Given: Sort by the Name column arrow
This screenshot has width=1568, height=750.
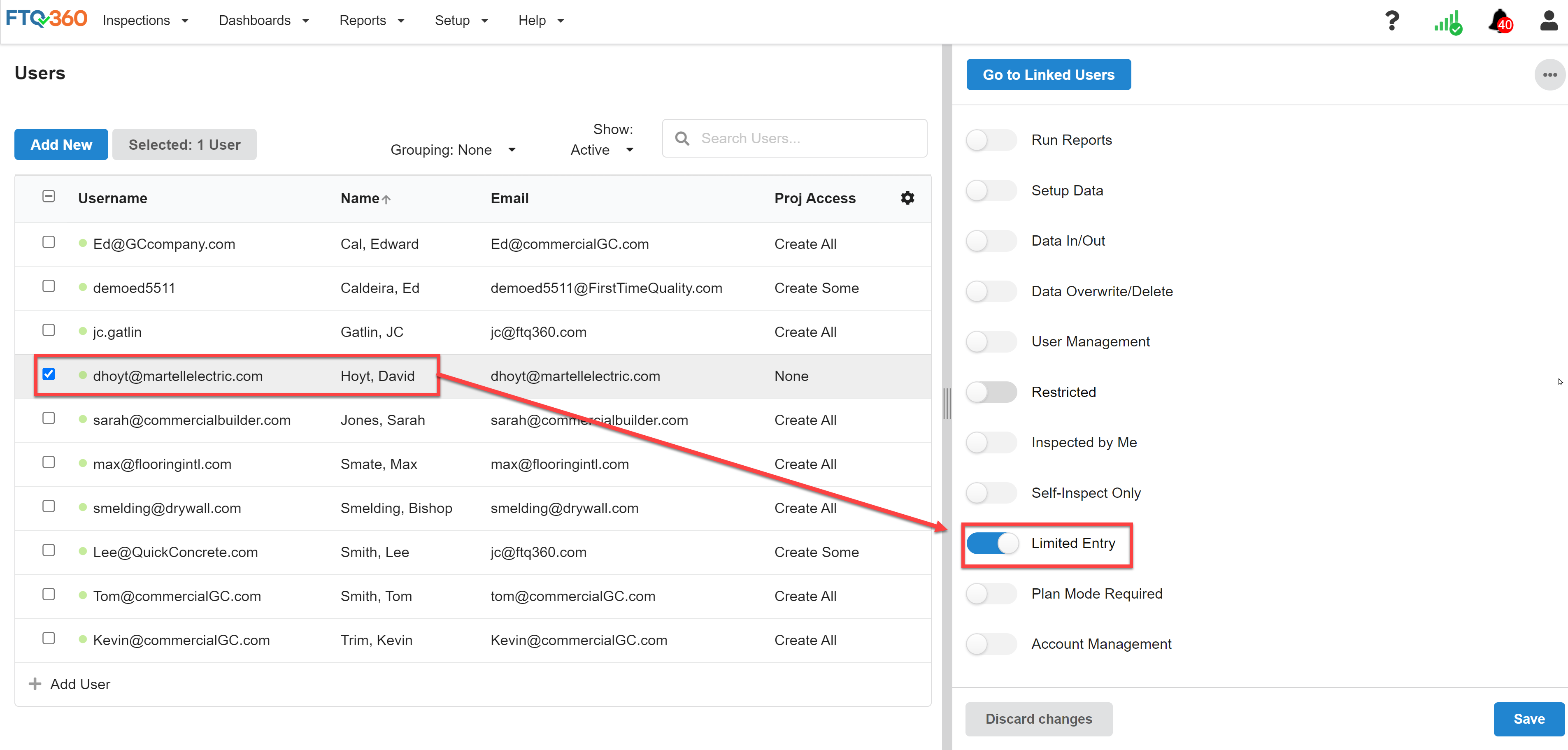Looking at the screenshot, I should tap(386, 199).
